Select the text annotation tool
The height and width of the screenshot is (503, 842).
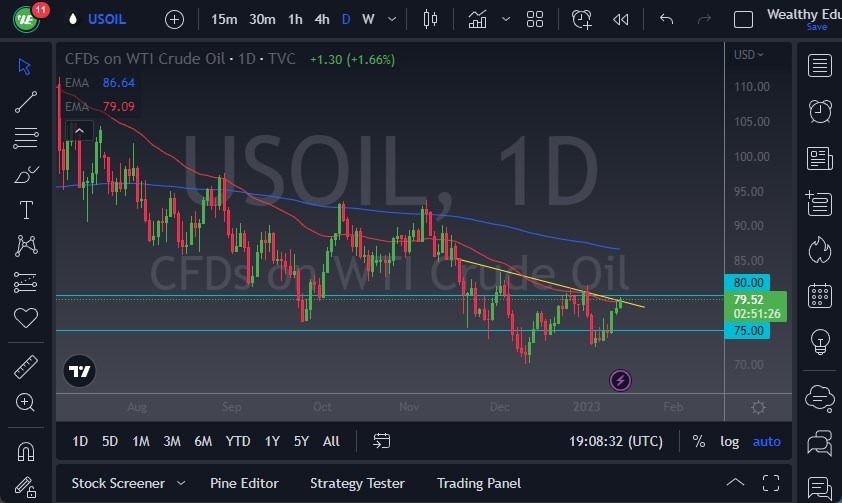click(26, 210)
